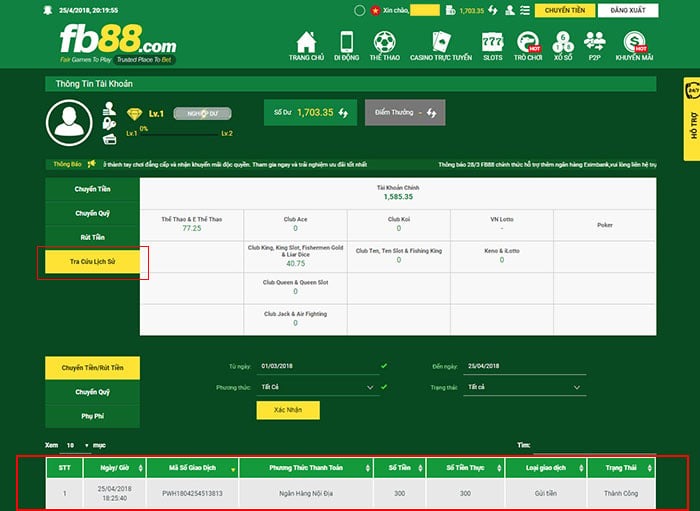Click the Đăng Xuất logout button
700x511 pixels.
(x=628, y=10)
